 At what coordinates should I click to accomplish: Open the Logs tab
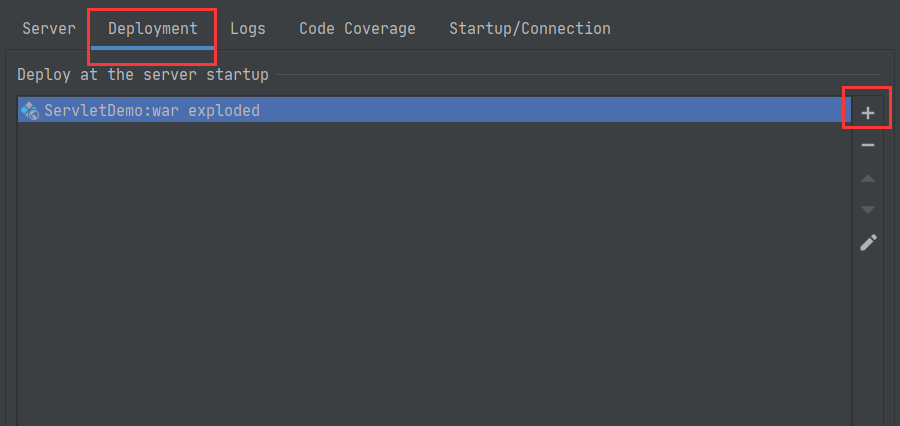(248, 28)
